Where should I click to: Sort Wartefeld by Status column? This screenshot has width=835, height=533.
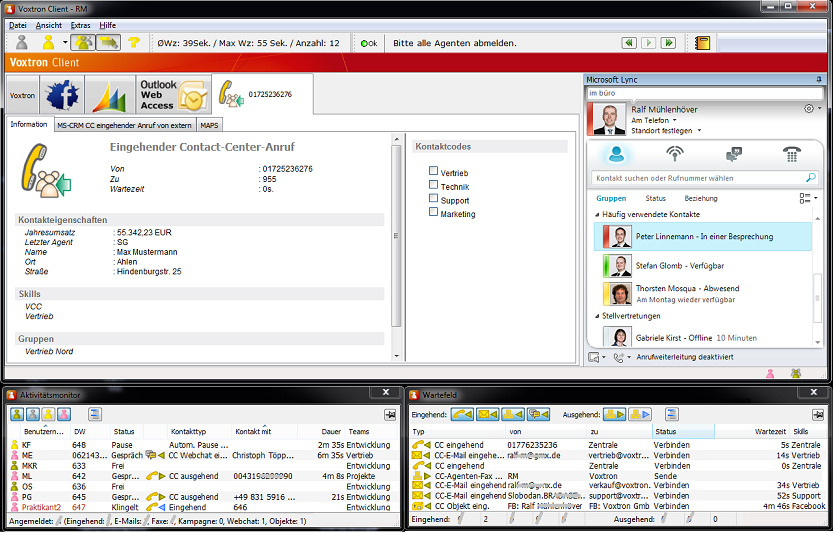coord(683,431)
